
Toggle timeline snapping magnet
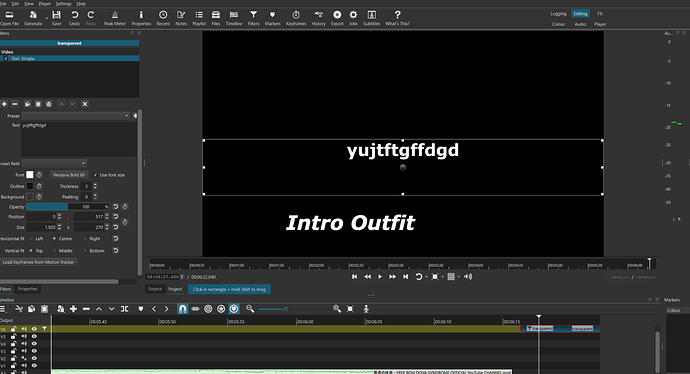182,309
